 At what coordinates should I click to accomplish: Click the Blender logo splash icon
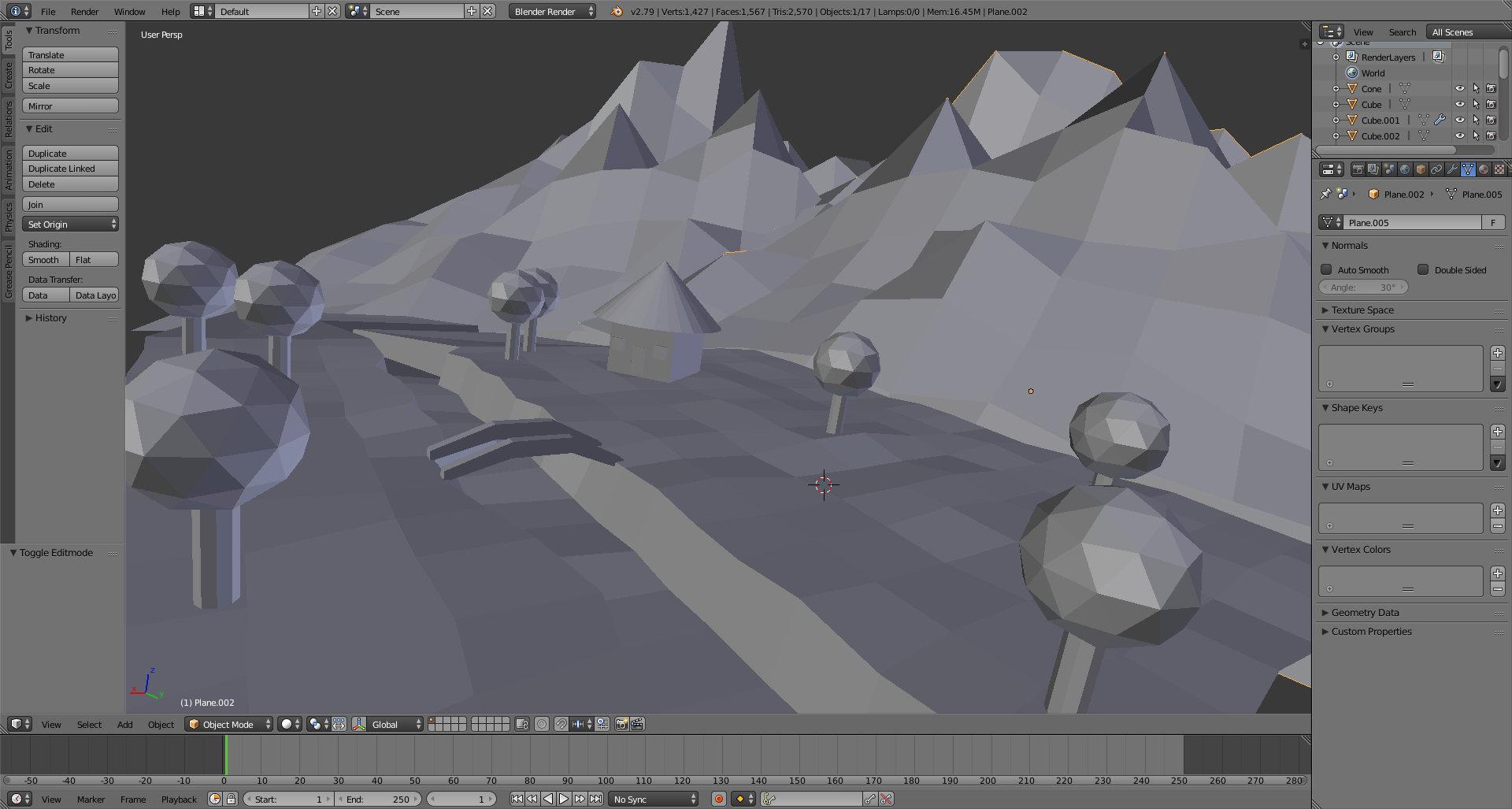tap(617, 11)
